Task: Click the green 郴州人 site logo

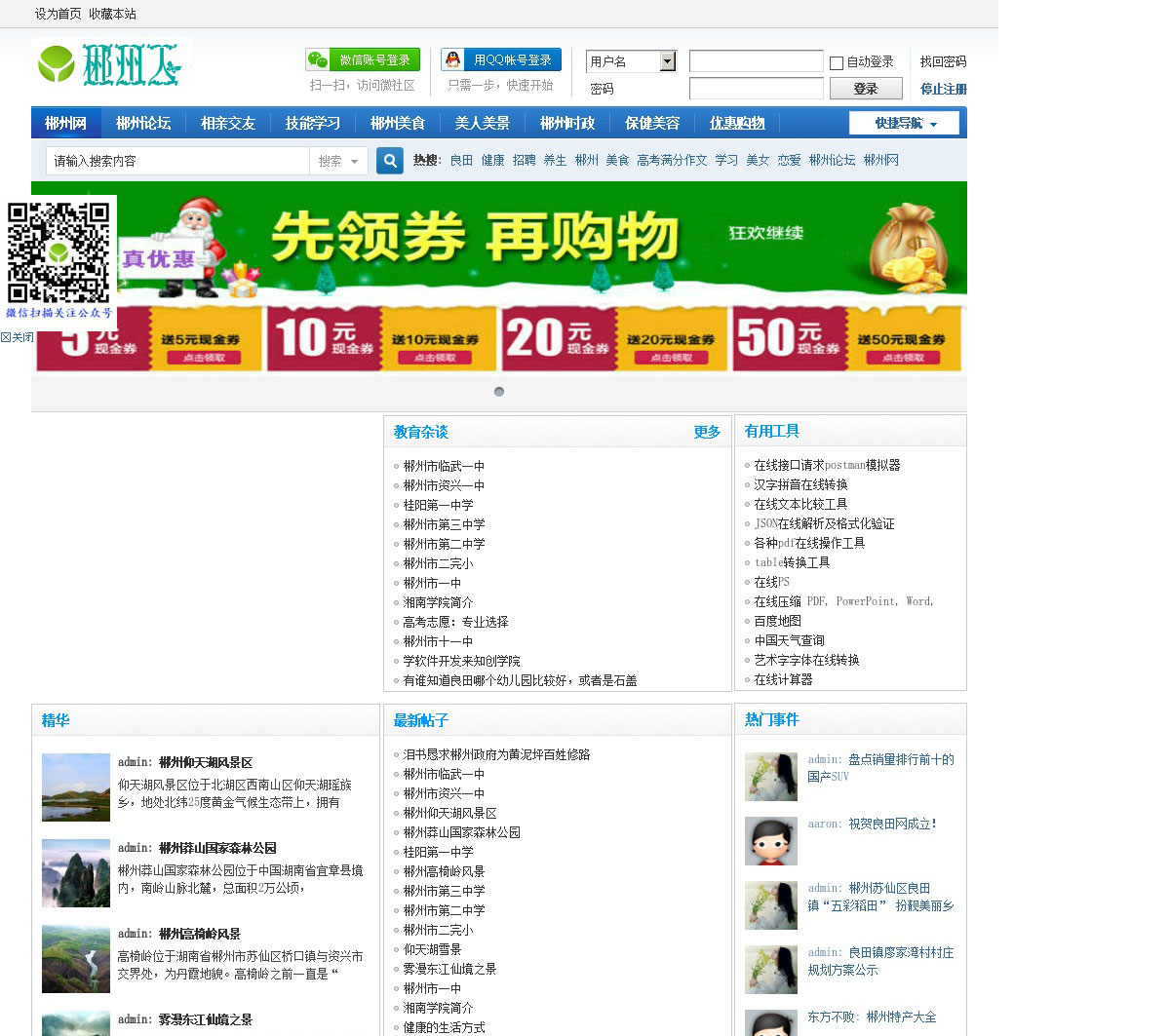Action: point(110,64)
